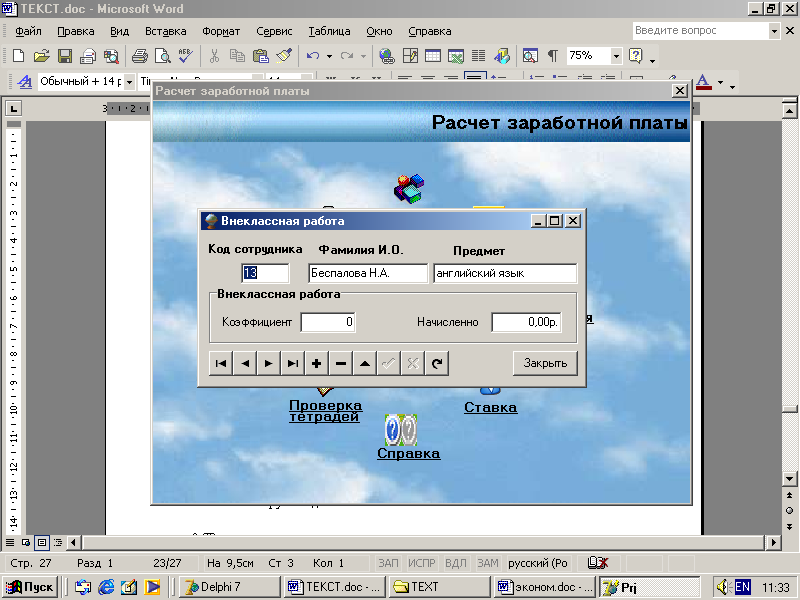
Task: Cut selection with scissors icon
Action: pyautogui.click(x=214, y=56)
